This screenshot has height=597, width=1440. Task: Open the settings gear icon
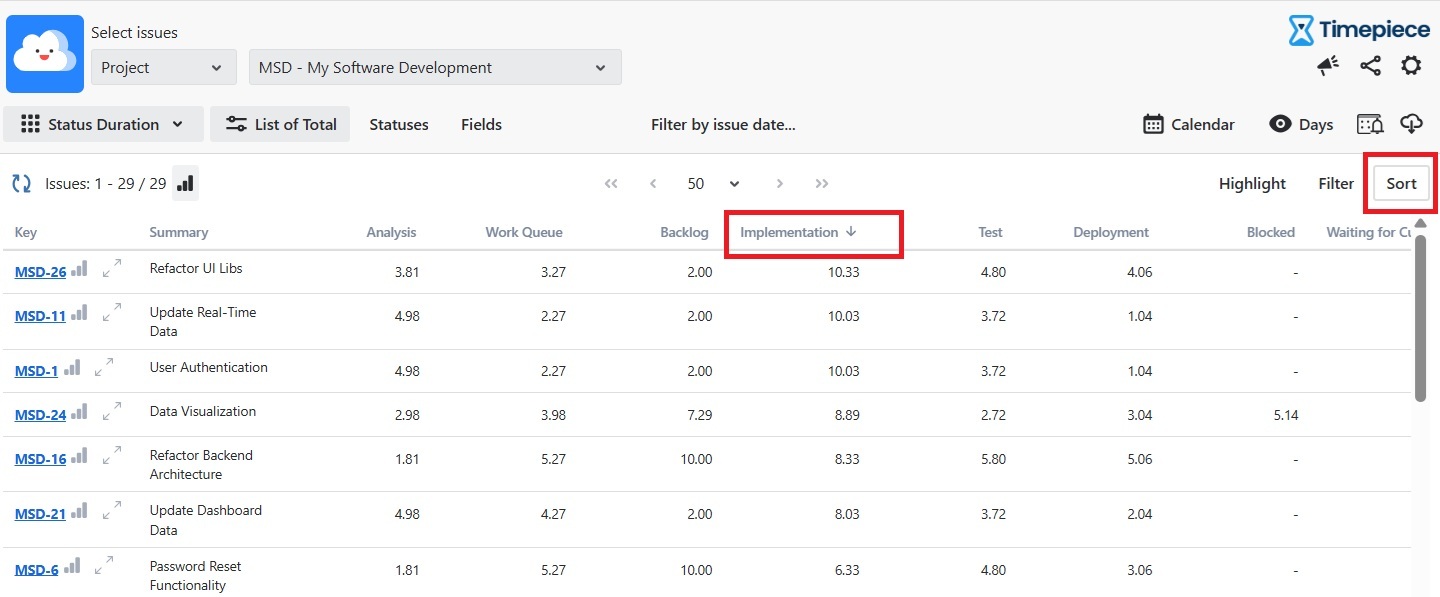click(1411, 66)
